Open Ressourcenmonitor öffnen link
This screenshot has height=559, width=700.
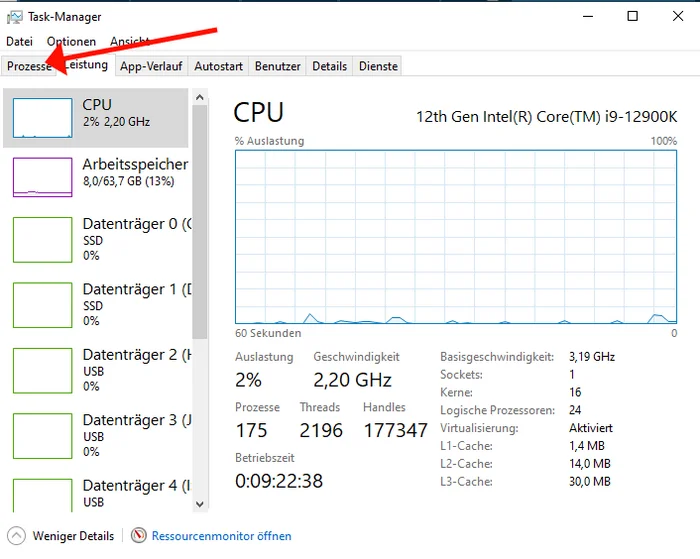(221, 536)
